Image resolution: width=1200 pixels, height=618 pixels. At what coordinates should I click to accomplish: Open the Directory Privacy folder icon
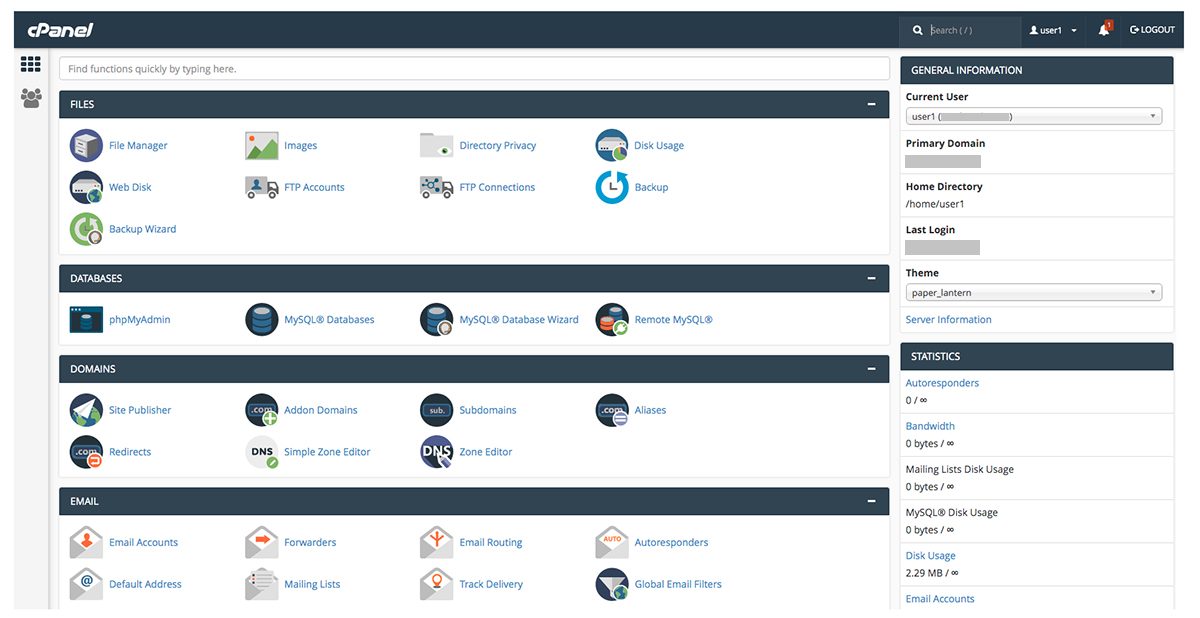tap(437, 145)
